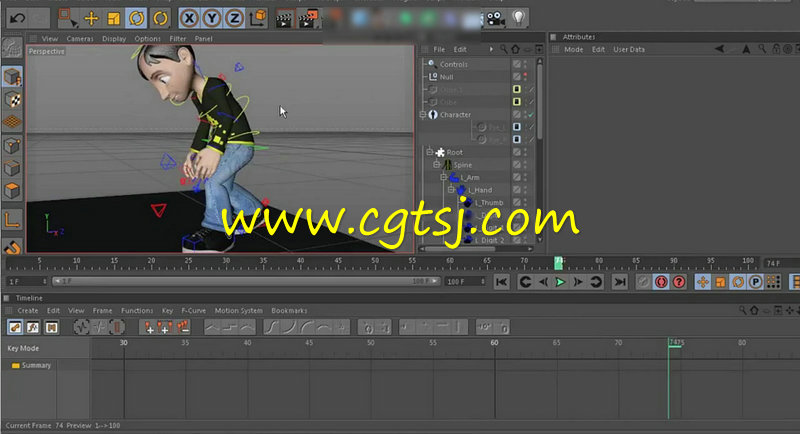Collapse the Spine tree node

(x=437, y=165)
